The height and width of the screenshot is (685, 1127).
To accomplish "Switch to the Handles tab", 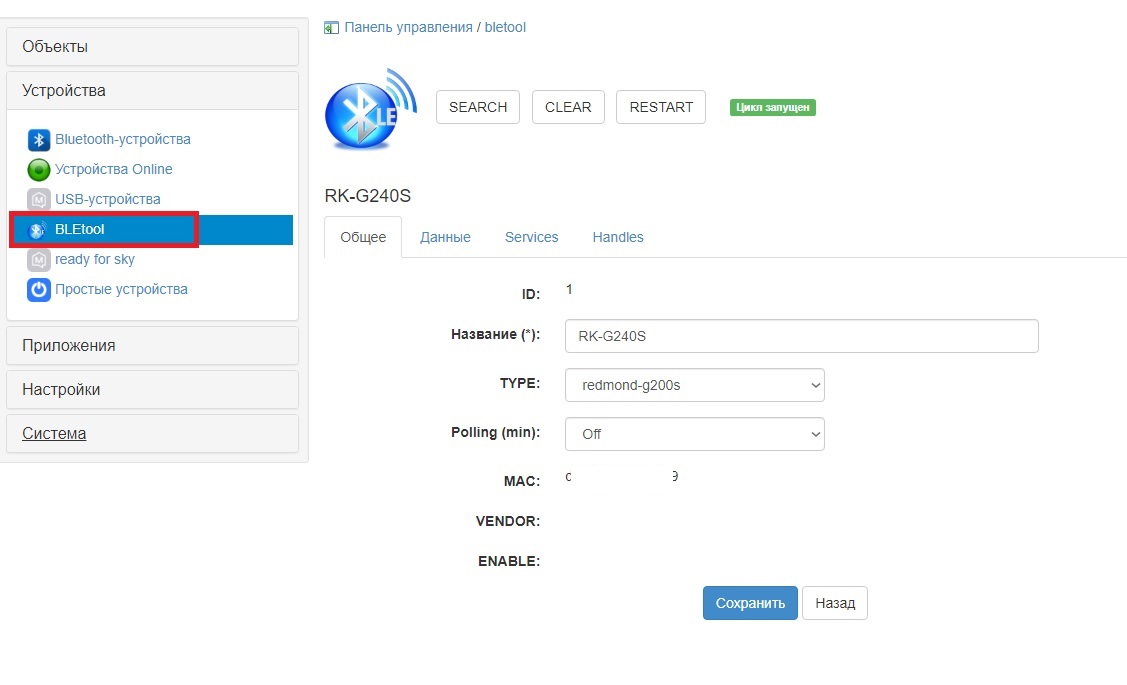I will pos(618,237).
